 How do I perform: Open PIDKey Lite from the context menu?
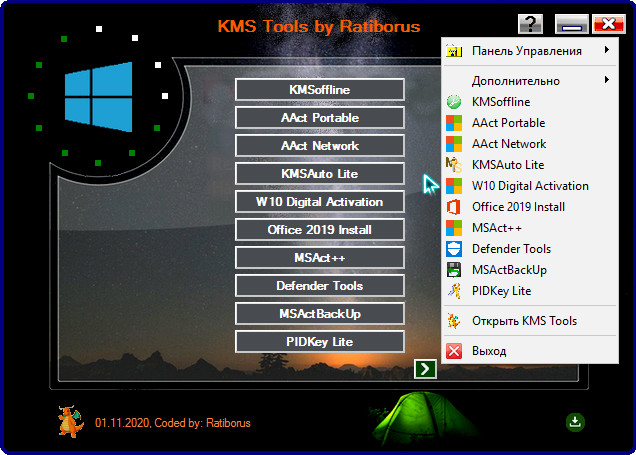click(501, 291)
